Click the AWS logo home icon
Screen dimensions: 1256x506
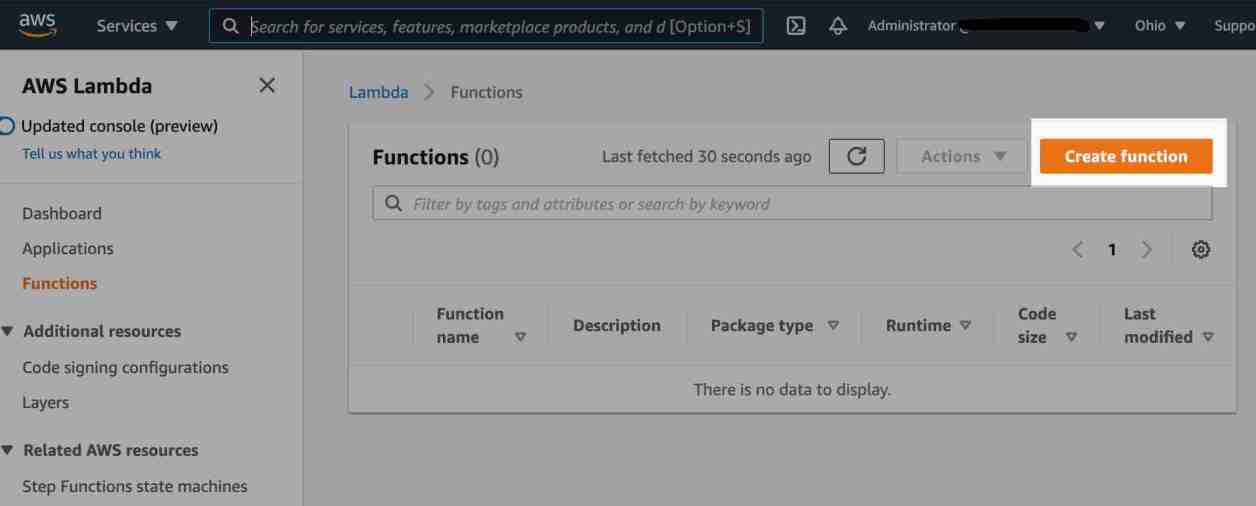[37, 25]
